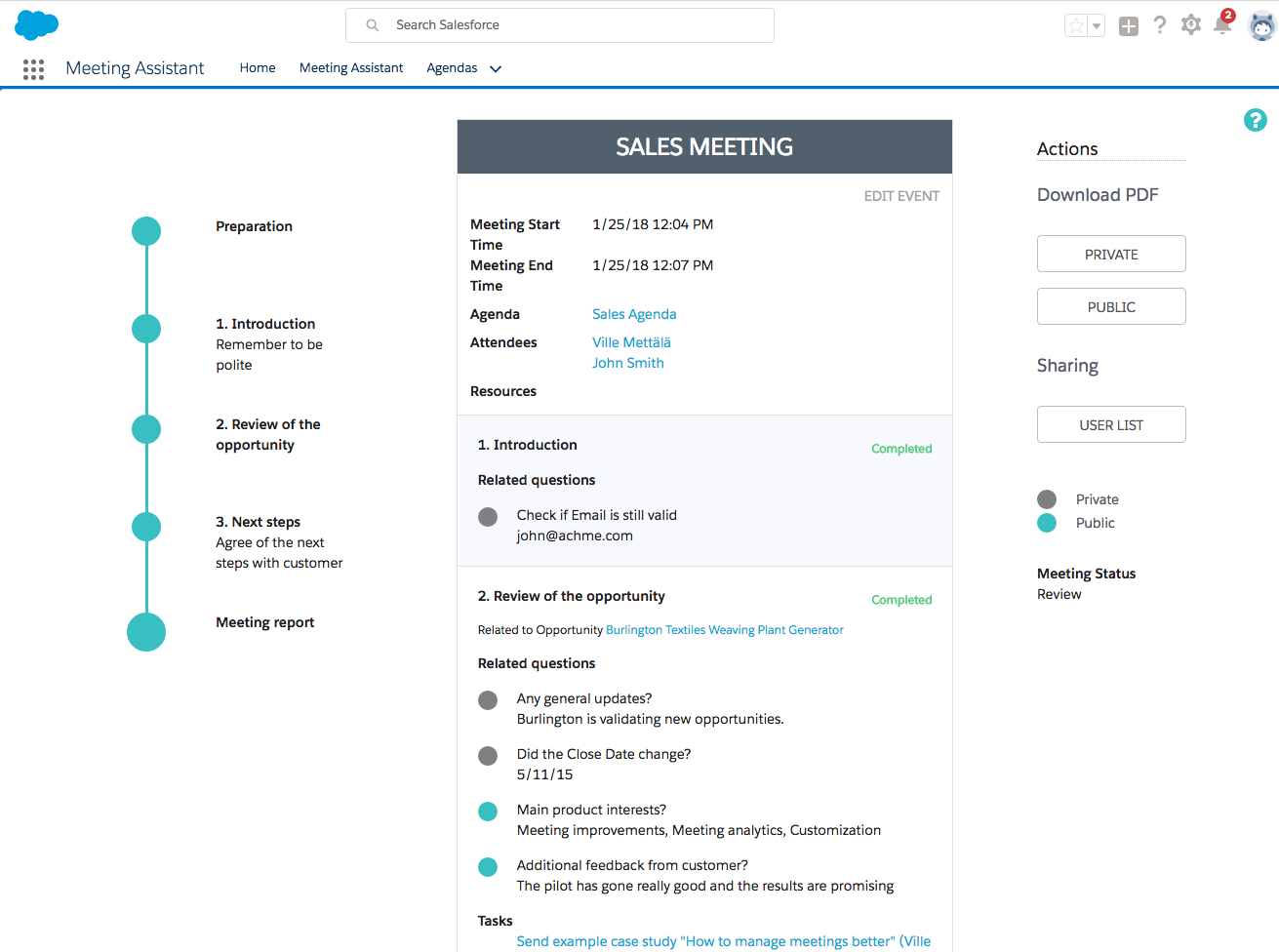
Task: Open the USER LIST sharing button
Action: [x=1111, y=424]
